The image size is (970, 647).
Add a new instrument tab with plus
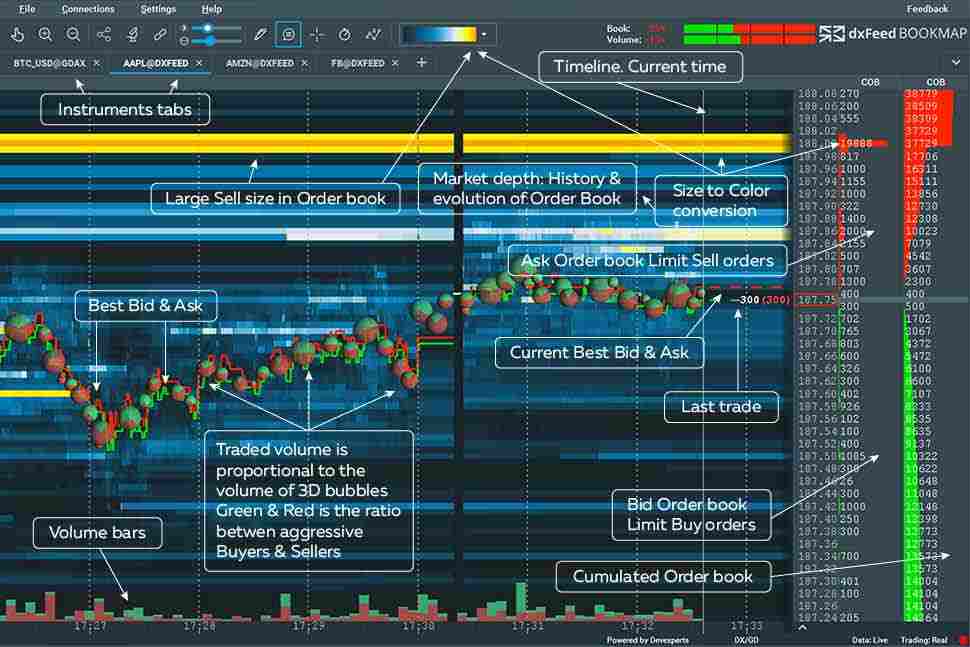(421, 63)
